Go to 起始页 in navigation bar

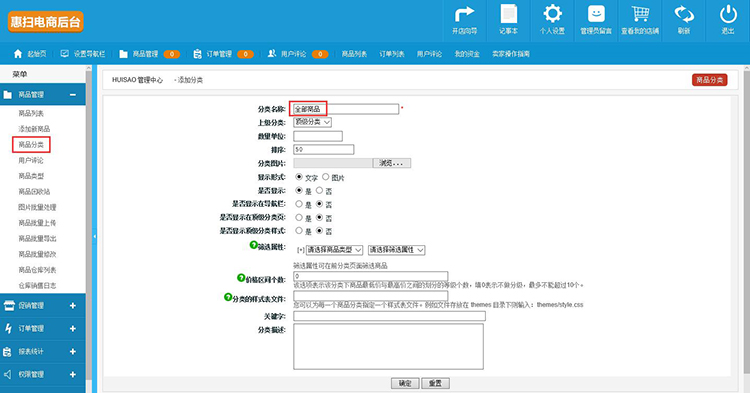(x=30, y=54)
